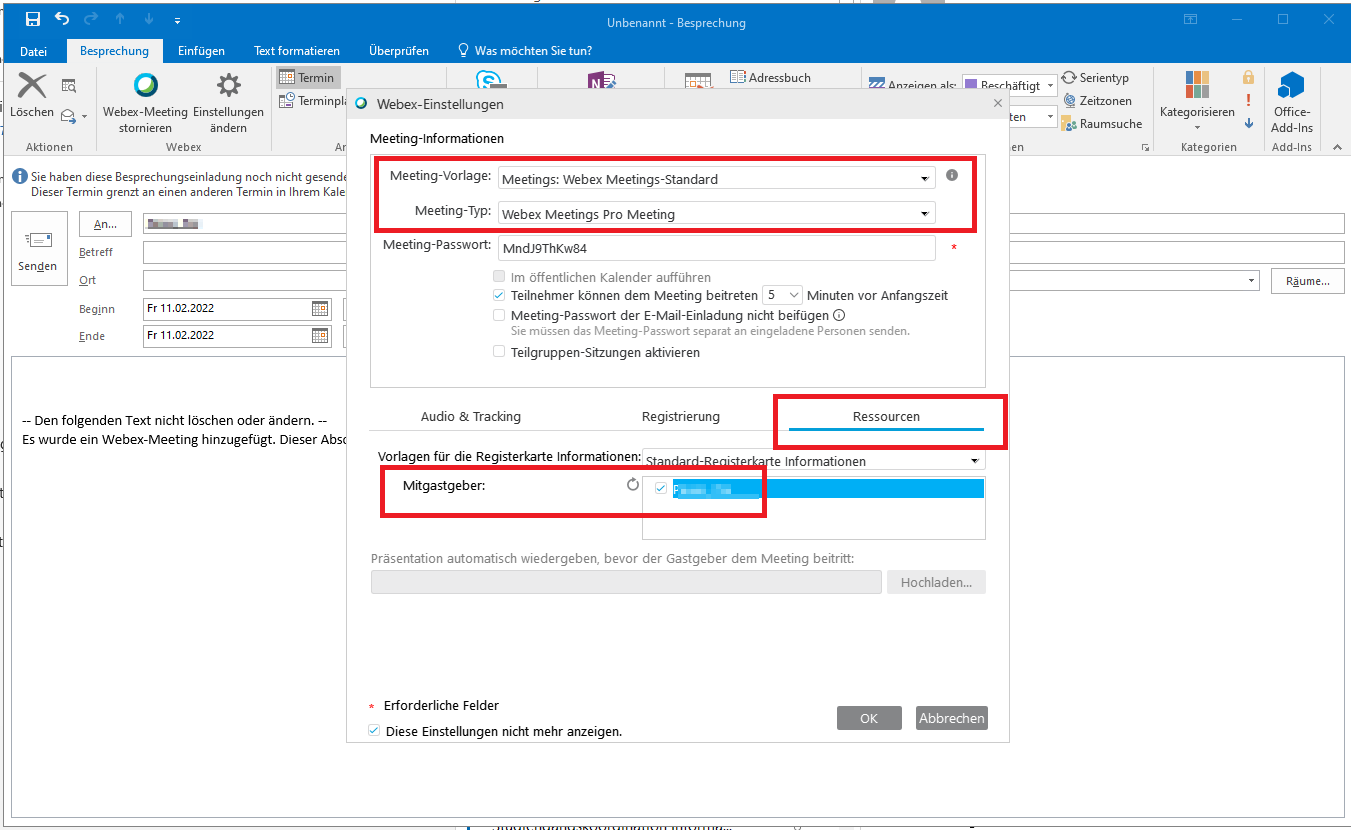The image size is (1351, 830).
Task: Switch to the Audio & Tracking tab
Action: click(470, 416)
